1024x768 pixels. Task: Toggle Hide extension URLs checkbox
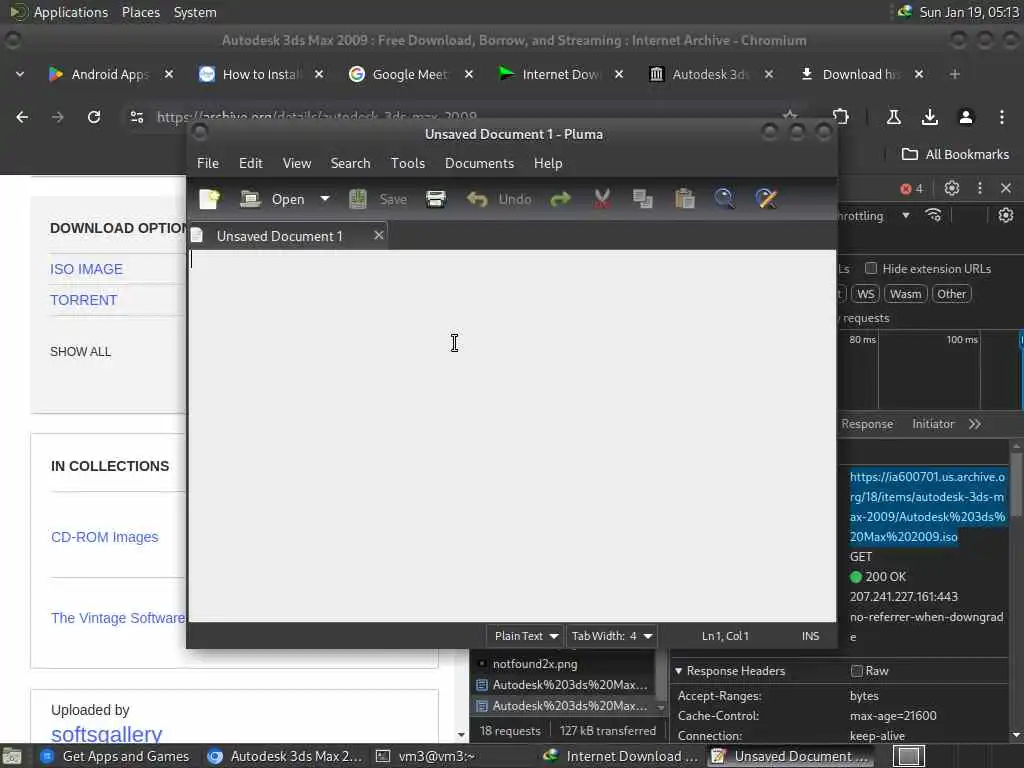coord(871,268)
